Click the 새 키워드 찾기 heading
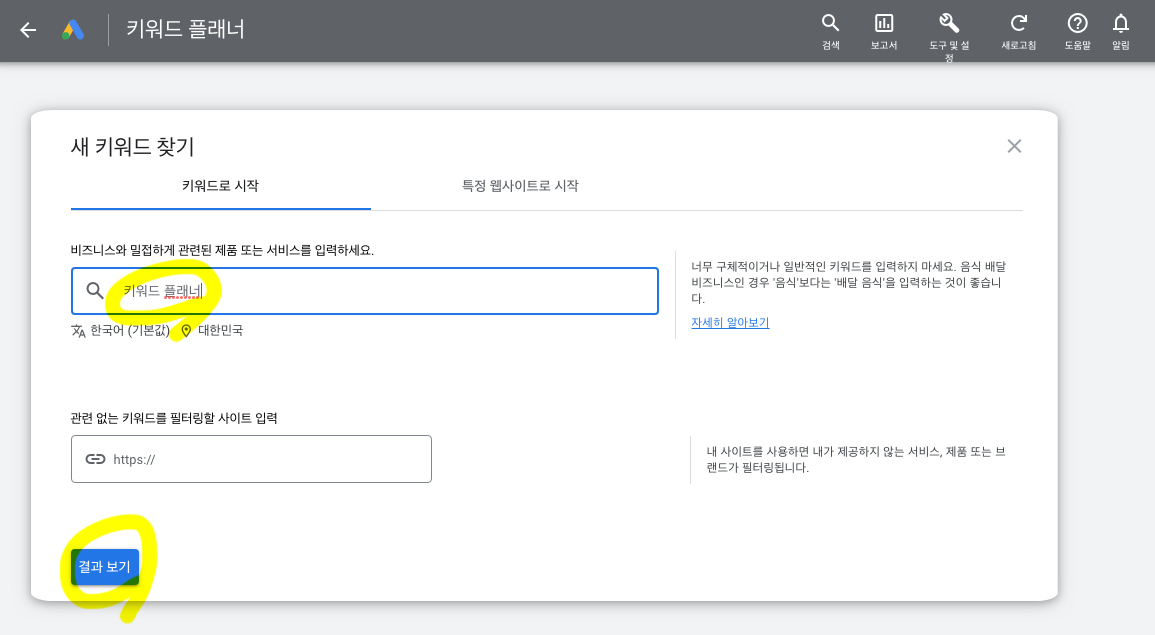1155x635 pixels. pyautogui.click(x=133, y=147)
